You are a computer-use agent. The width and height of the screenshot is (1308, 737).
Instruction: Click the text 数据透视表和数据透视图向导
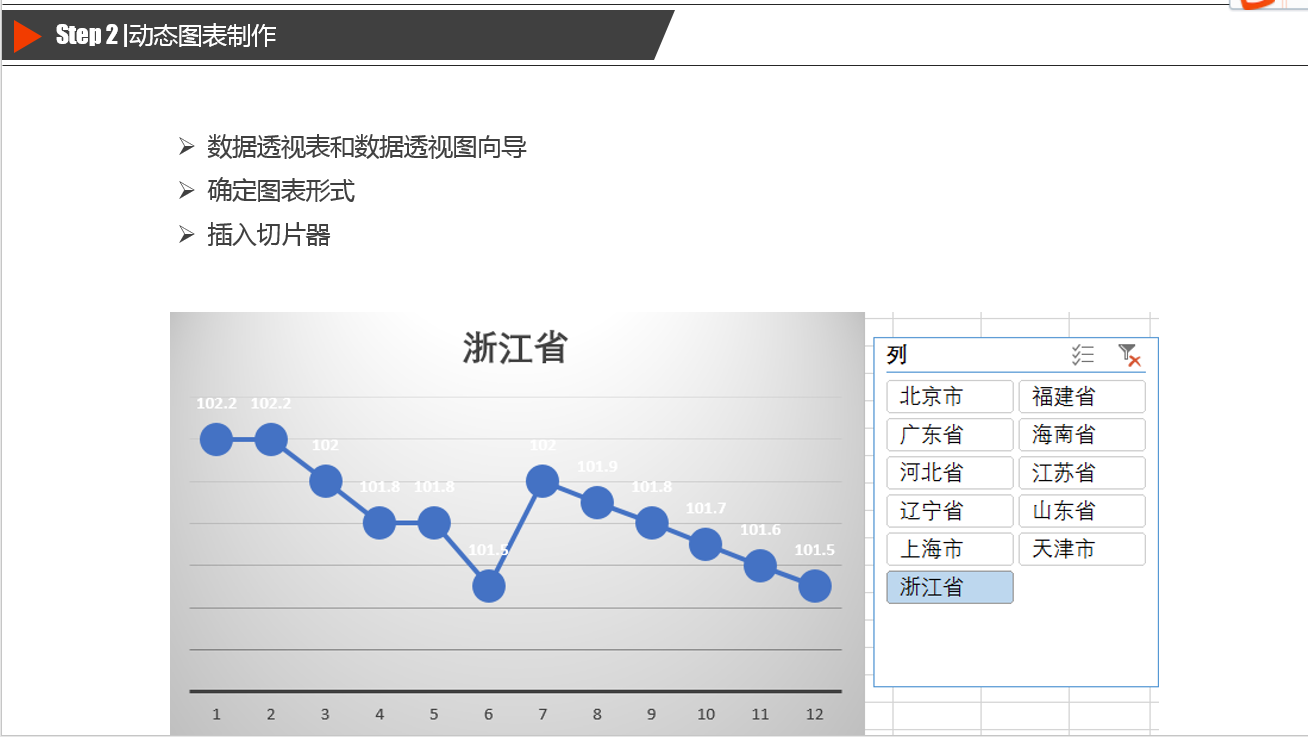[367, 147]
